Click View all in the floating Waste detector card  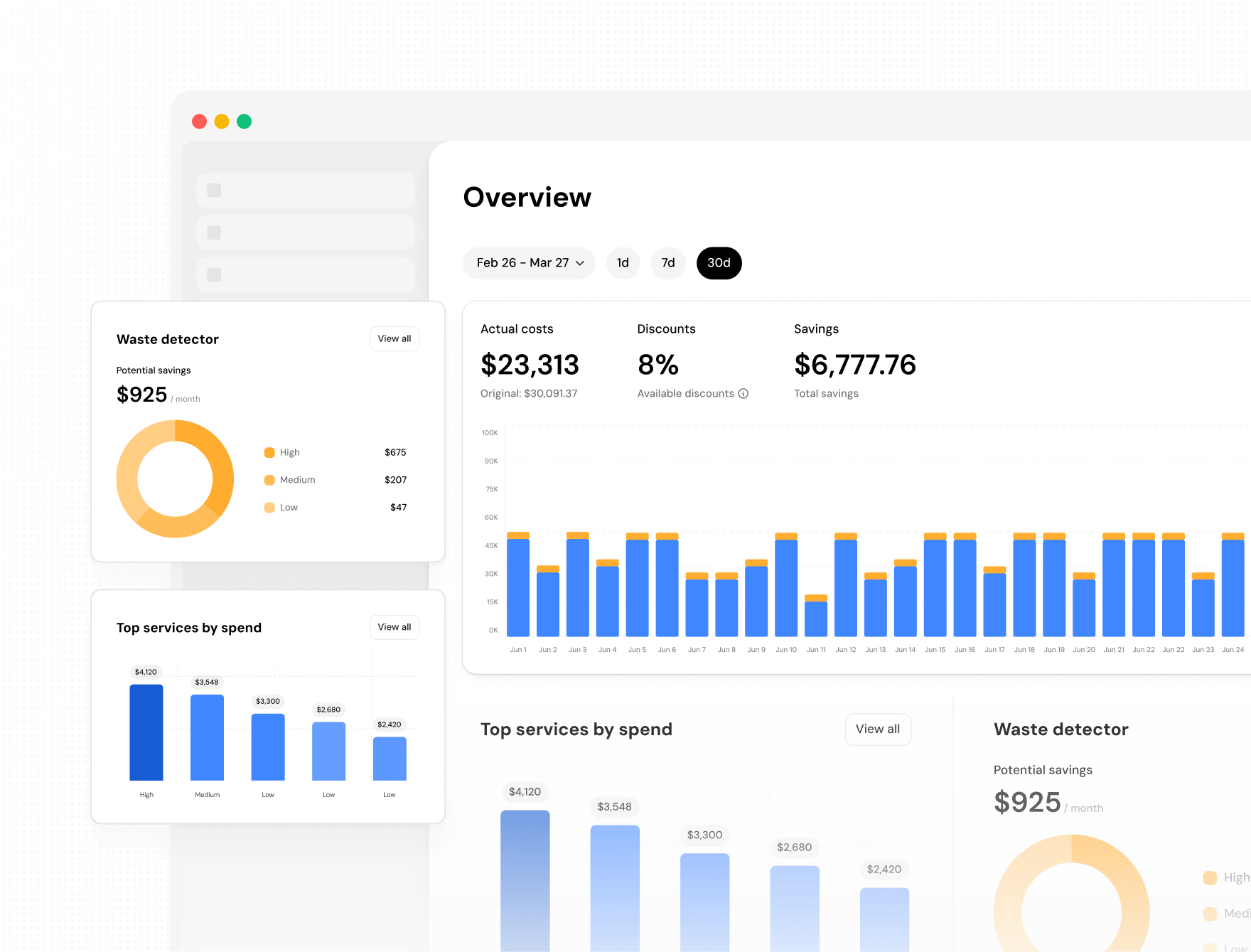point(394,338)
